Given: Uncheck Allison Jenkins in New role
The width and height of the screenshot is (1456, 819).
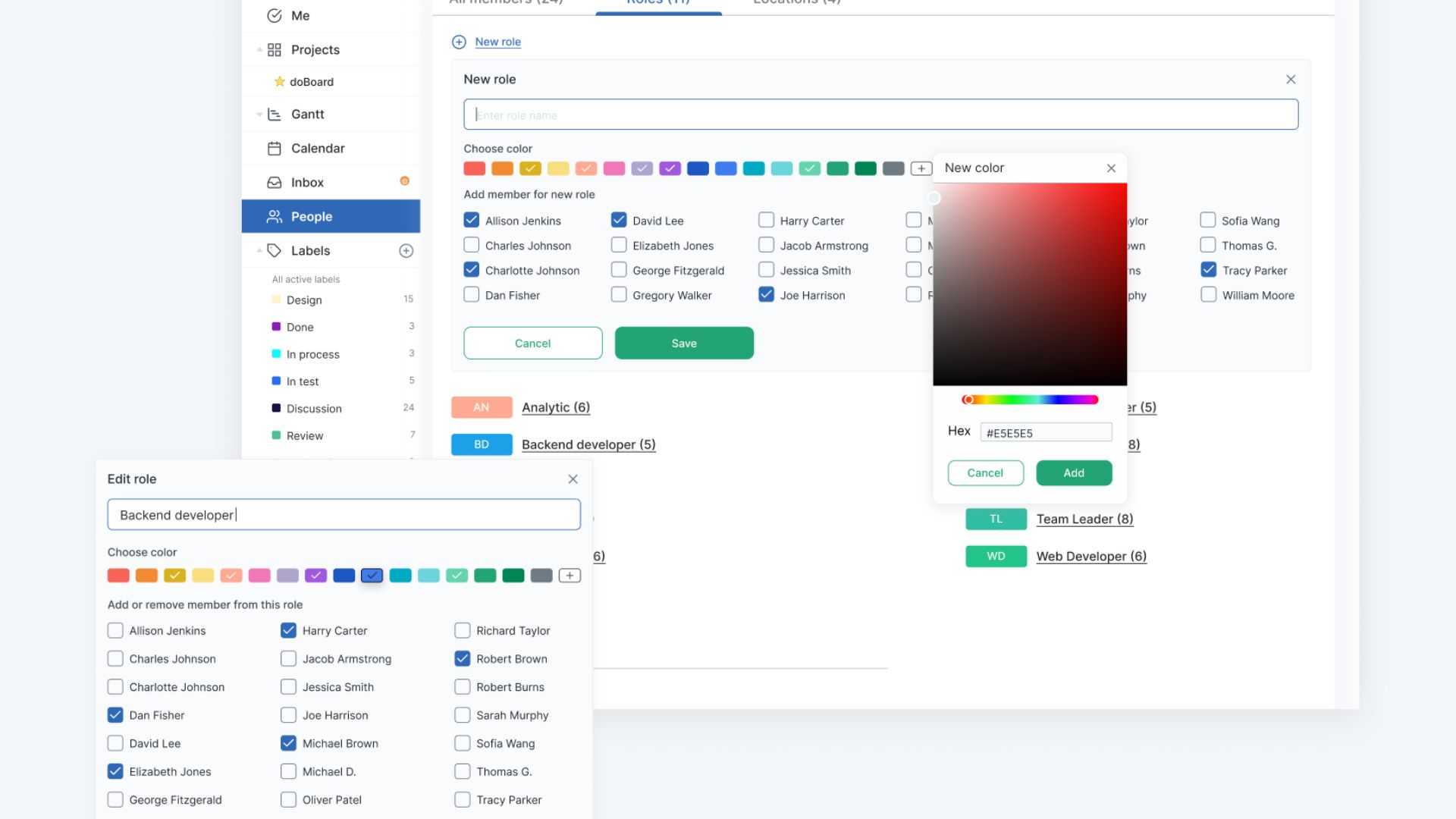Looking at the screenshot, I should pyautogui.click(x=471, y=221).
